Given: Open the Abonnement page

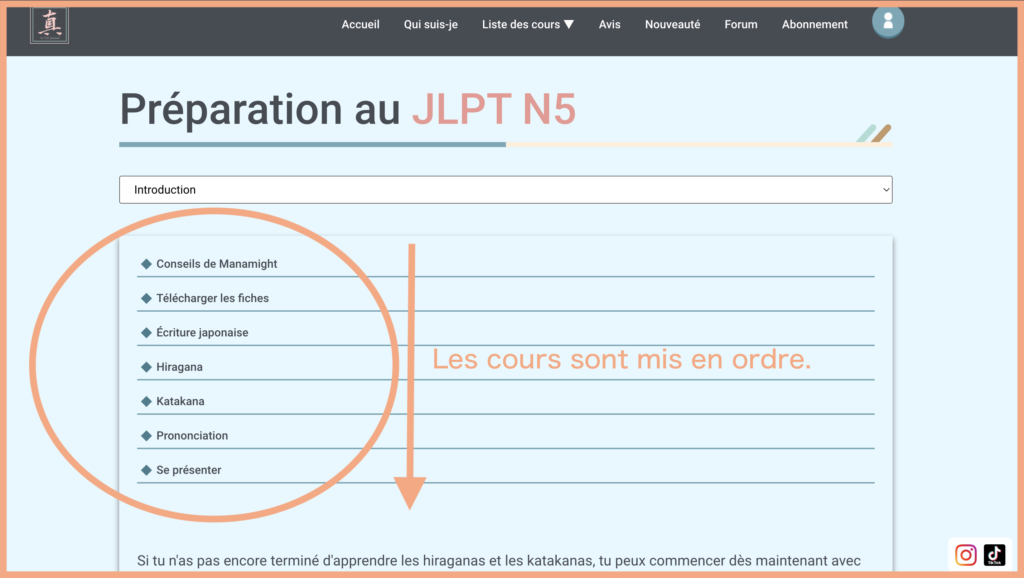Looking at the screenshot, I should click(814, 25).
